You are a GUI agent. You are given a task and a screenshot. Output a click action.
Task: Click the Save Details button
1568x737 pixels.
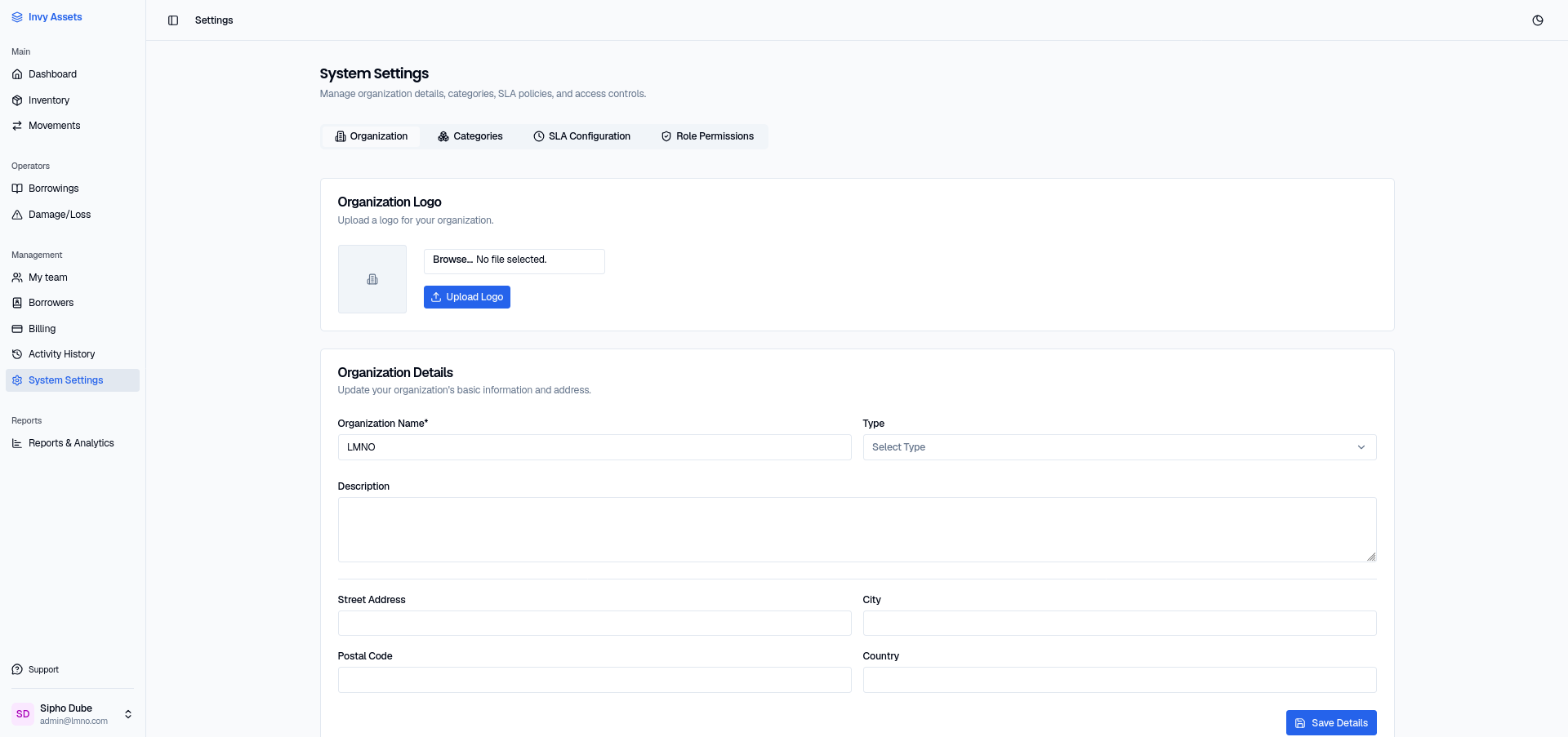(1331, 723)
